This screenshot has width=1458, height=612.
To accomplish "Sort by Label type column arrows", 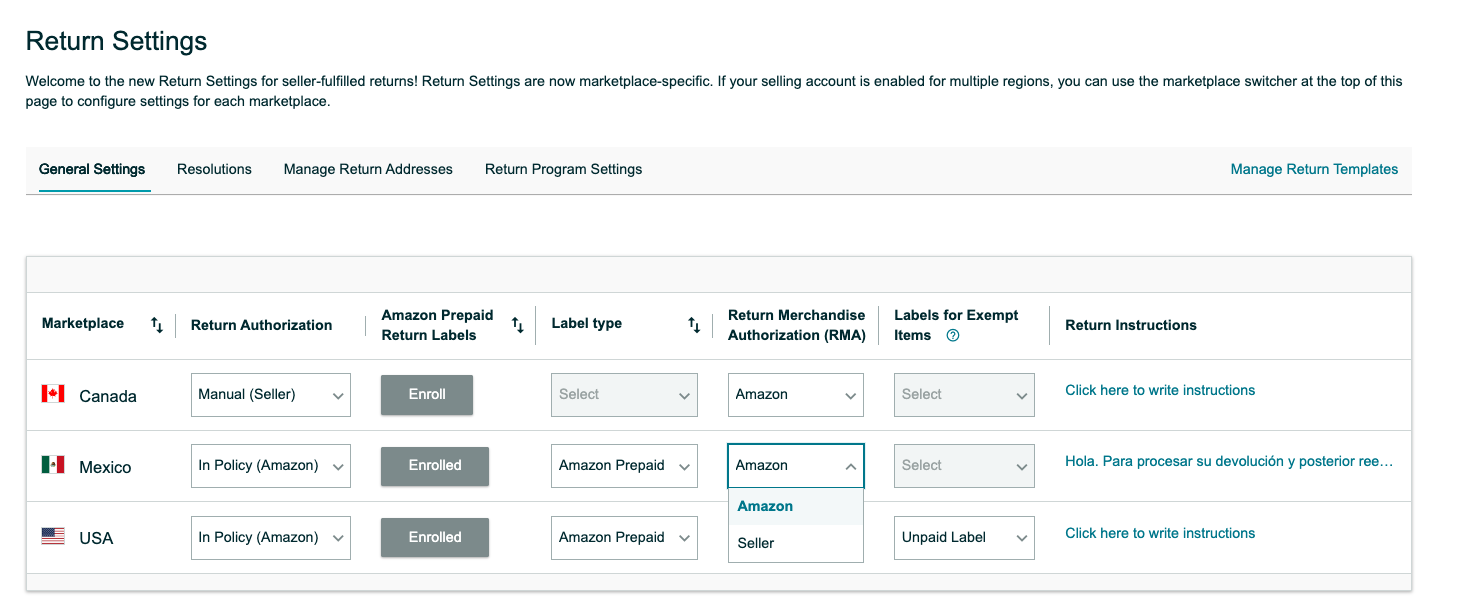I will [694, 325].
